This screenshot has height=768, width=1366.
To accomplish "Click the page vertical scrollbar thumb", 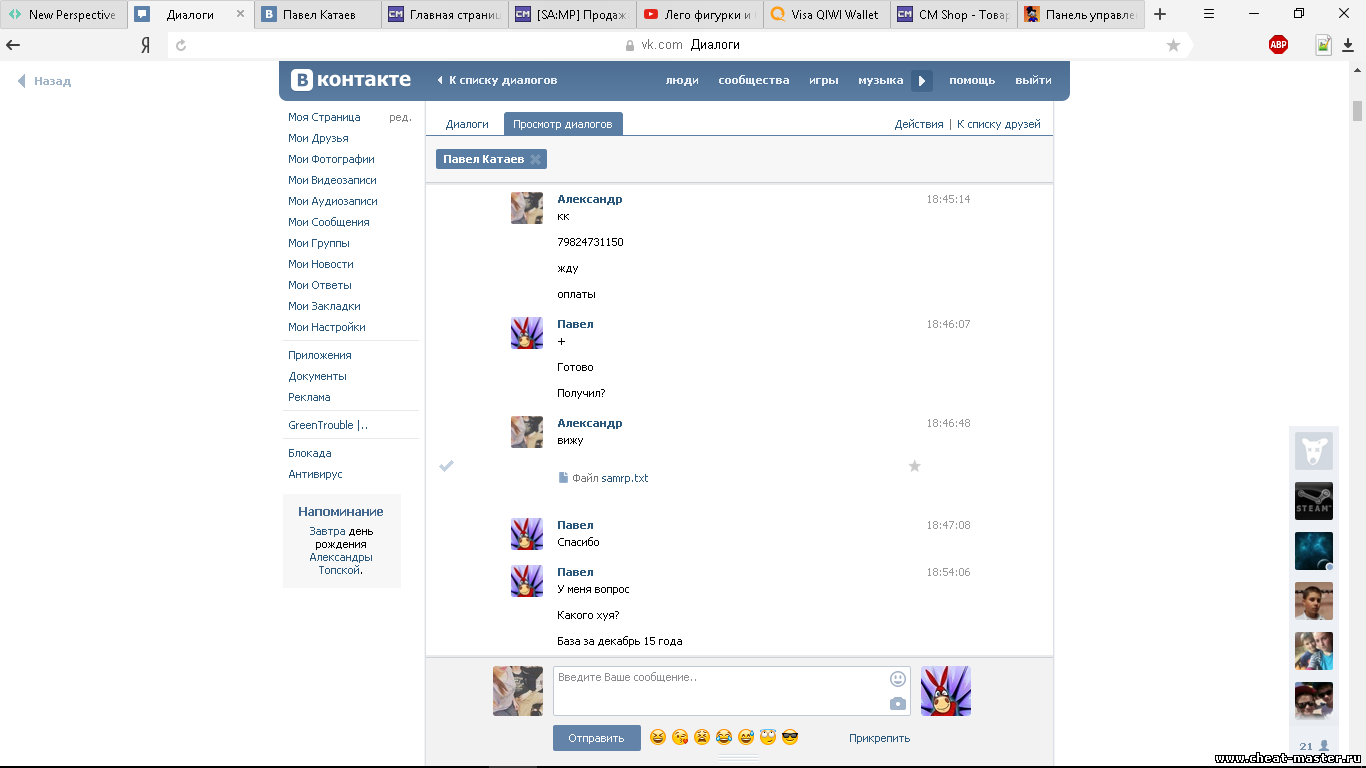I will pos(1357,110).
